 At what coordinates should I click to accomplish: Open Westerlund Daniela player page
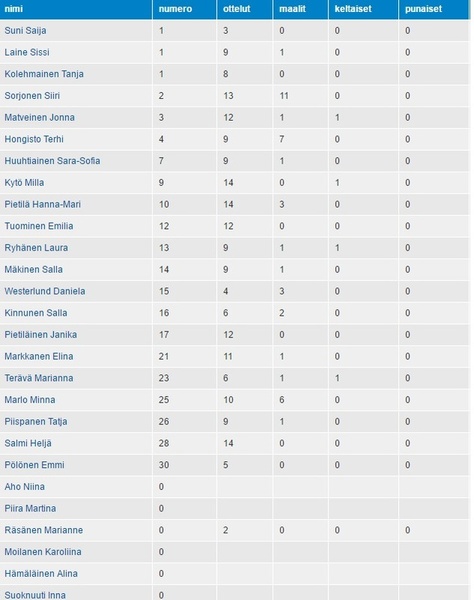(45, 291)
